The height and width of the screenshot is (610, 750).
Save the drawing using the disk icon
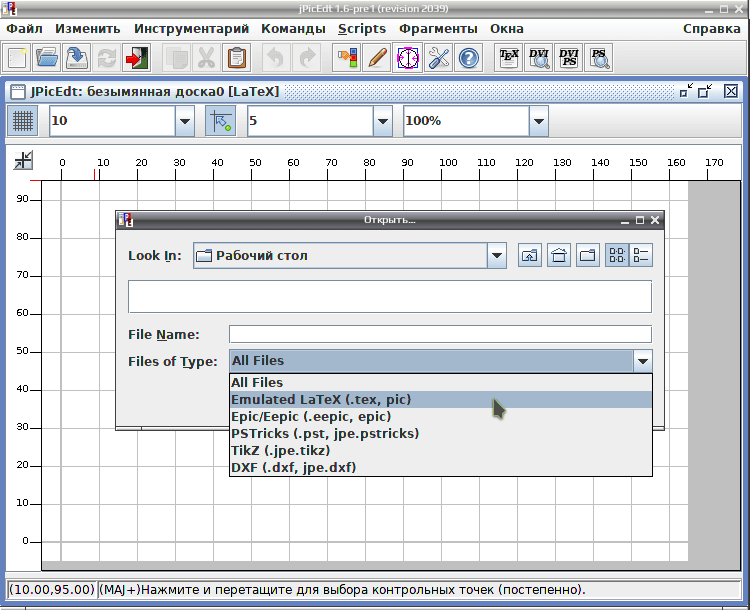coord(77,58)
